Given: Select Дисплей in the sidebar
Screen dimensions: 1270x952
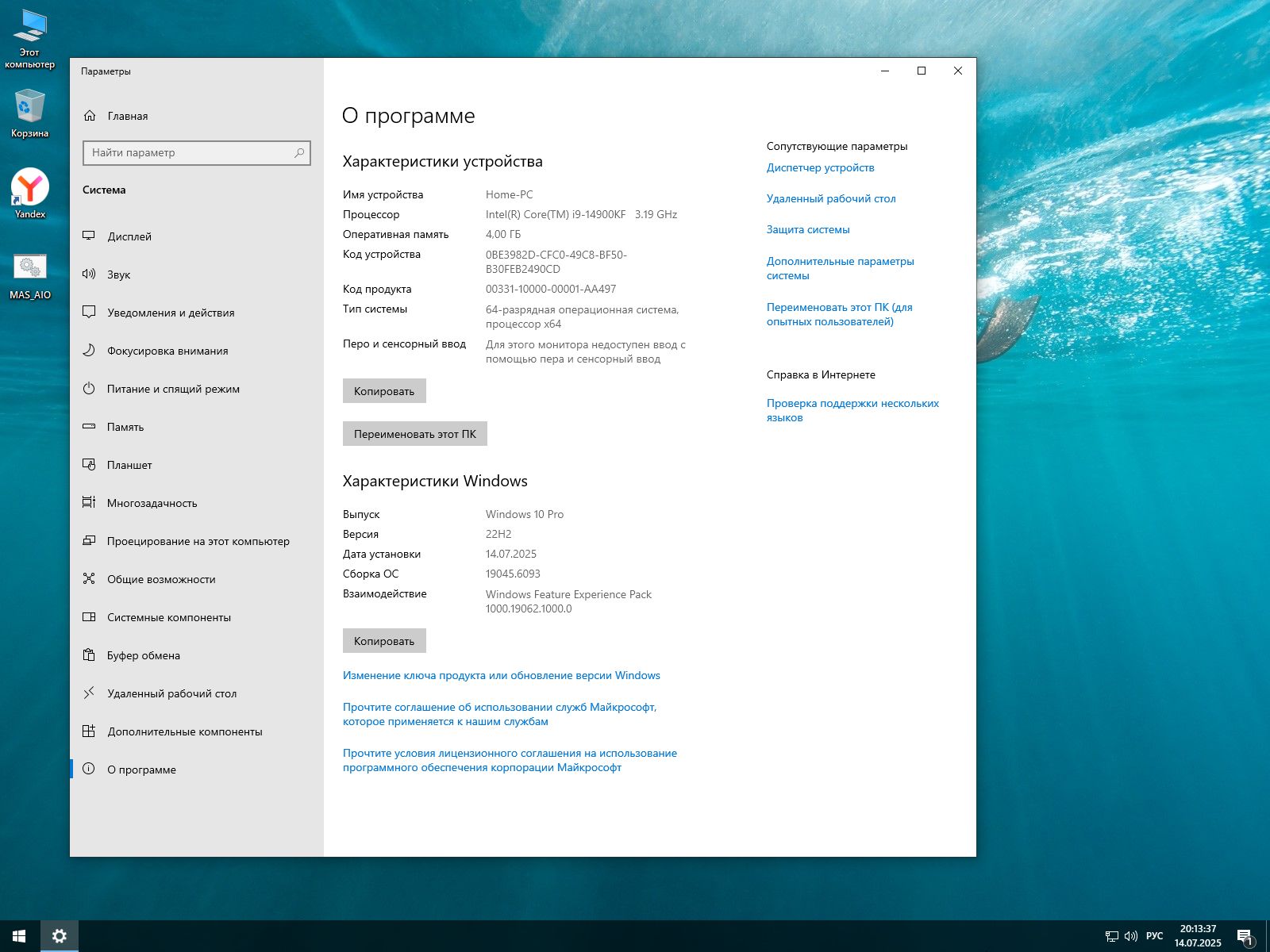Looking at the screenshot, I should coord(197,236).
